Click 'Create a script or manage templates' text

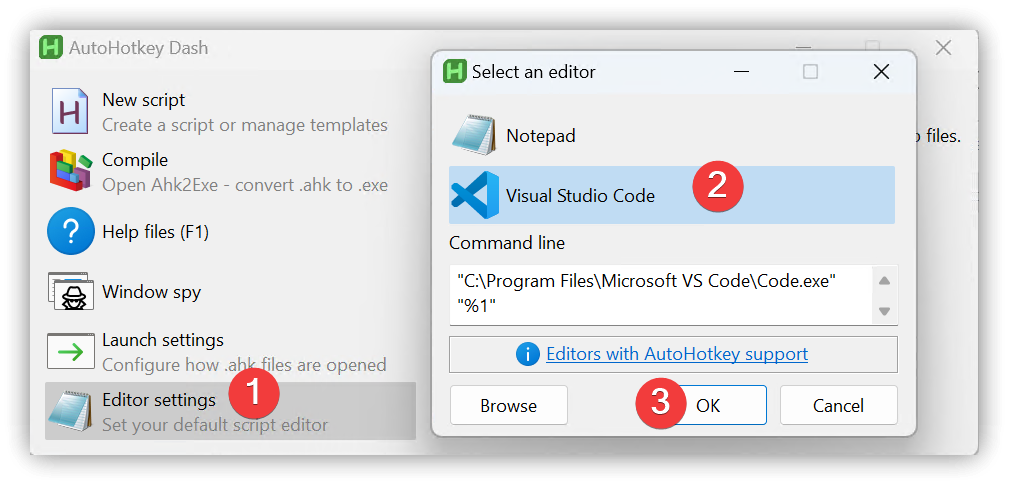[245, 125]
